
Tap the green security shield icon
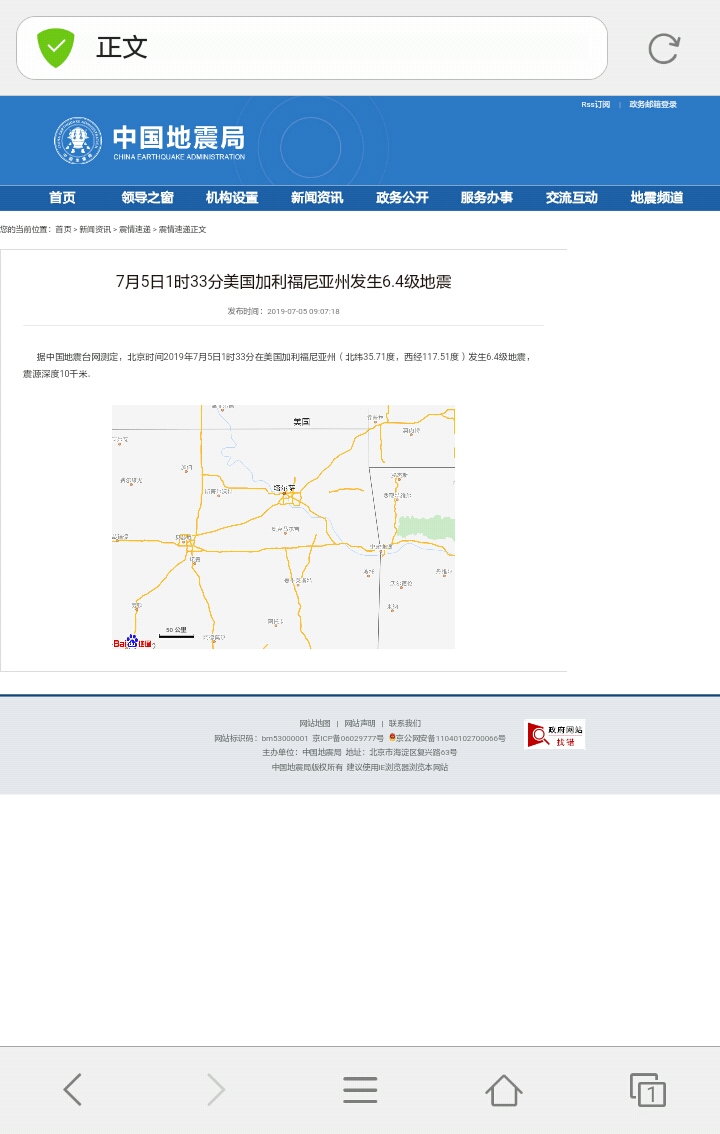pos(56,48)
